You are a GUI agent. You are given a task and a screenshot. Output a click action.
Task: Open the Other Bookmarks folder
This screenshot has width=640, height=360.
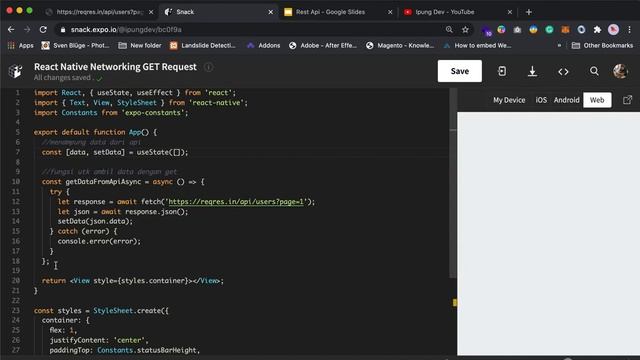(602, 45)
